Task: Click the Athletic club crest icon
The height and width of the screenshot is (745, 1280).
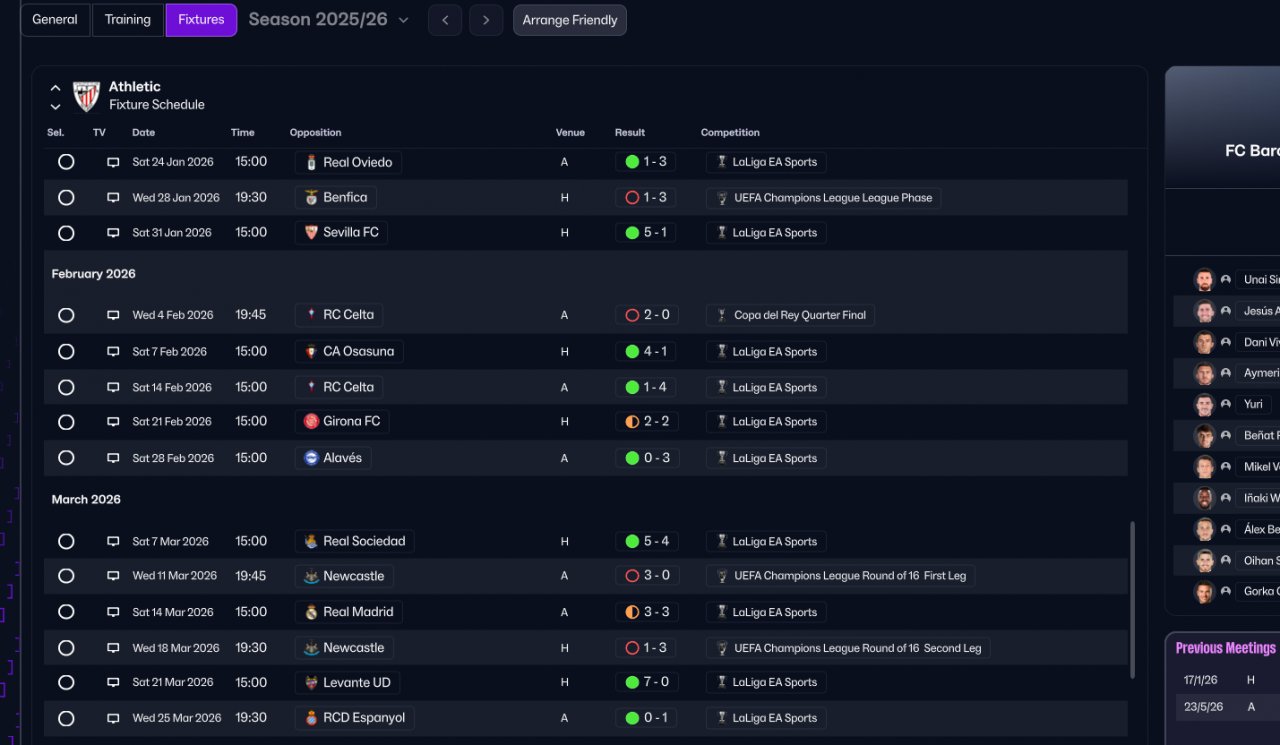Action: click(87, 96)
